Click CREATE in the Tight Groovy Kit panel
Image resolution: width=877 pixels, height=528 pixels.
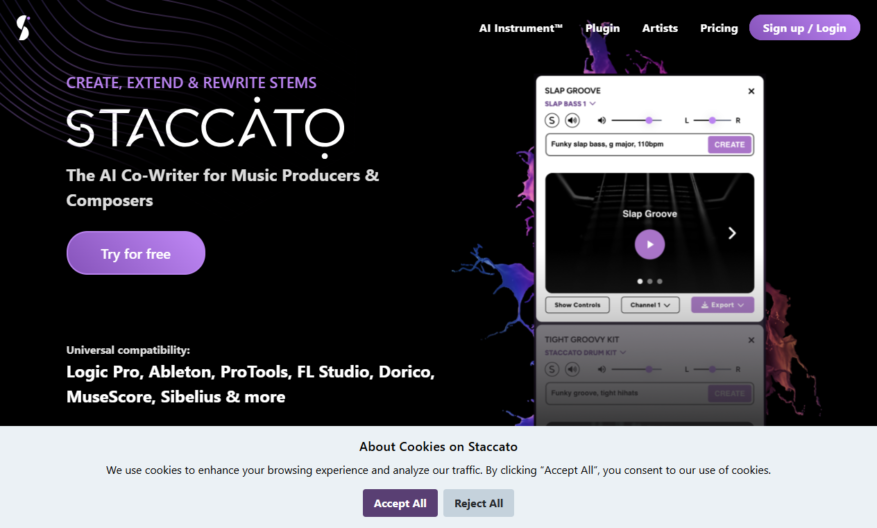(x=729, y=393)
